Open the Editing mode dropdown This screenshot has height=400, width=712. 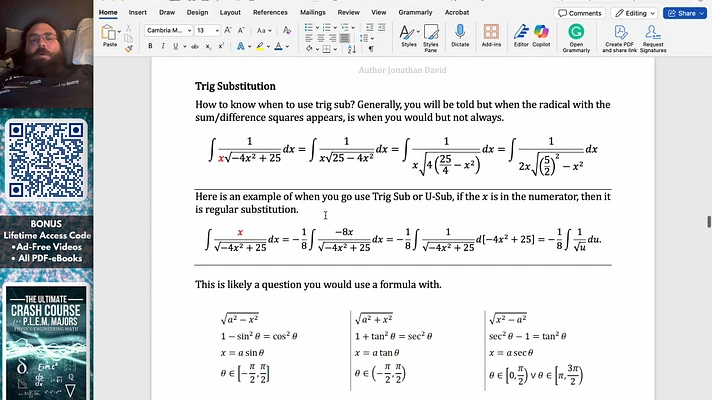(x=635, y=13)
